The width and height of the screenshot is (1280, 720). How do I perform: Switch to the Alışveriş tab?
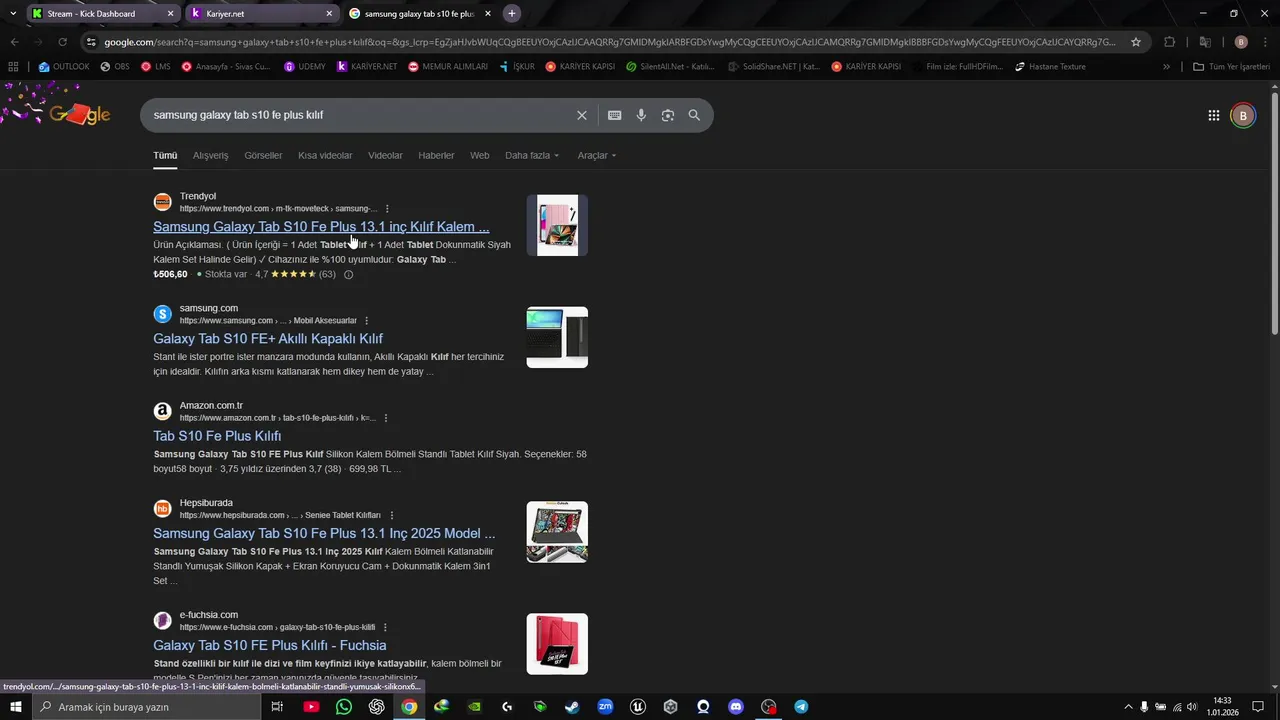pyautogui.click(x=211, y=155)
